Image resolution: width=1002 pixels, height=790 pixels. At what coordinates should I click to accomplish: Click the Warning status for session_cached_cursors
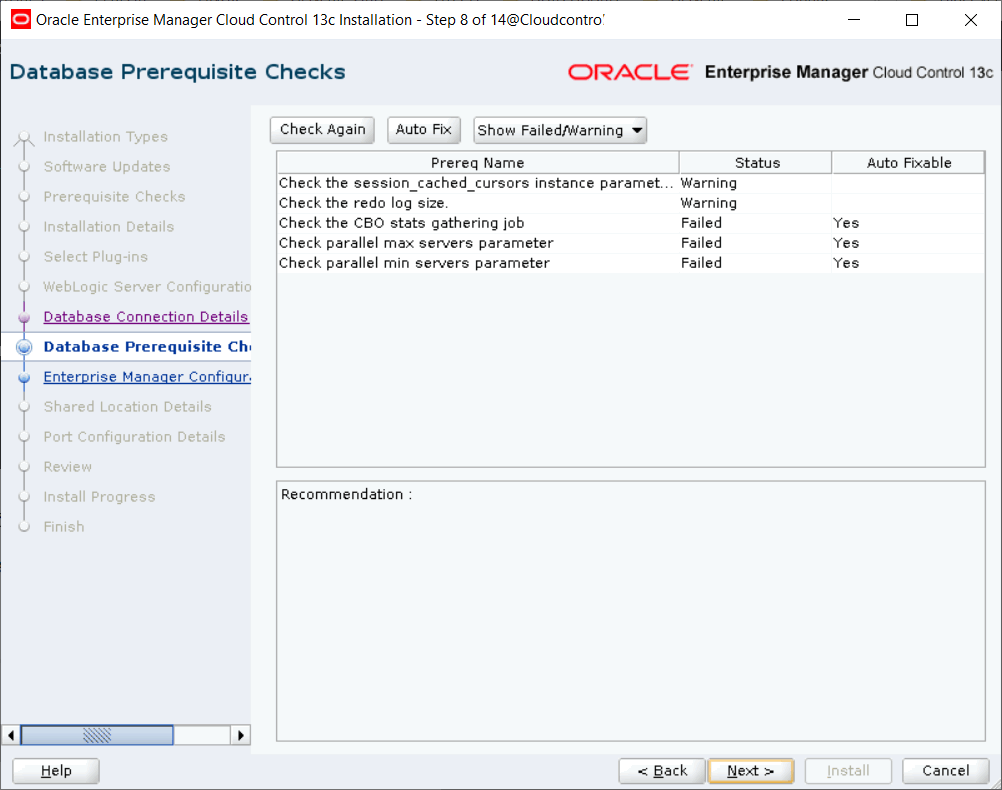pos(709,183)
